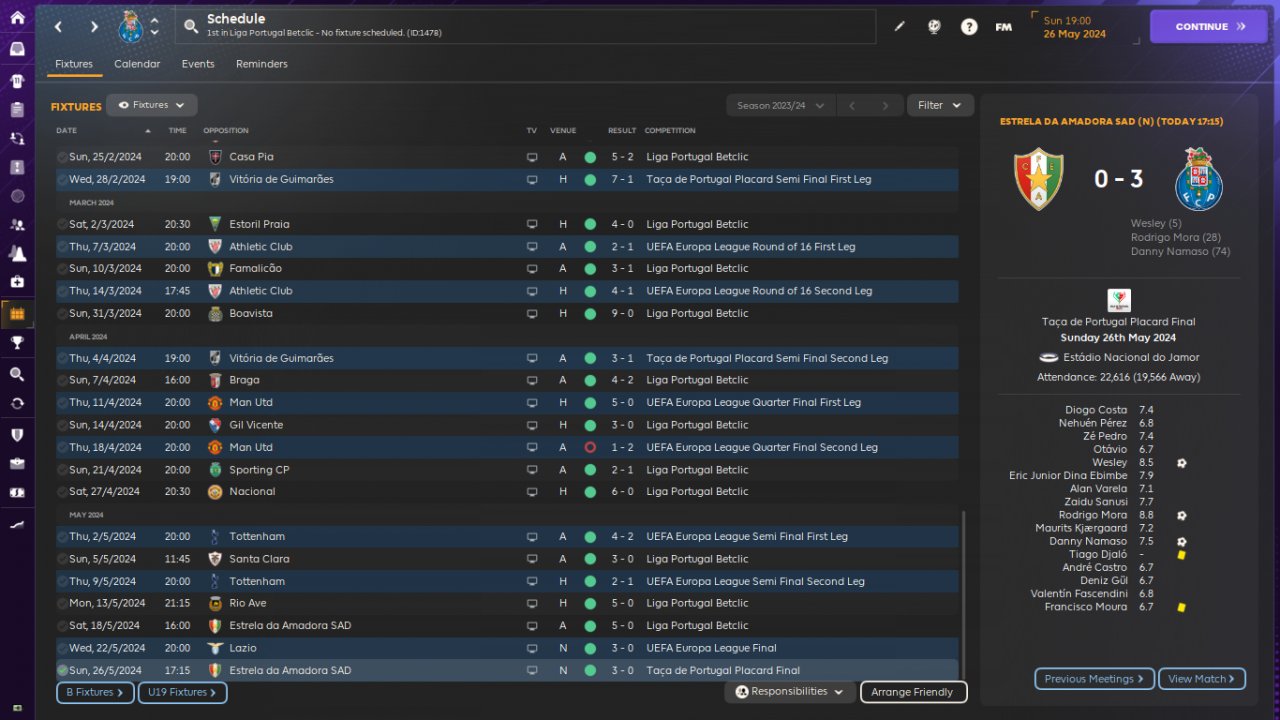
Task: Click the search magnifier icon in the top bar
Action: point(191,27)
